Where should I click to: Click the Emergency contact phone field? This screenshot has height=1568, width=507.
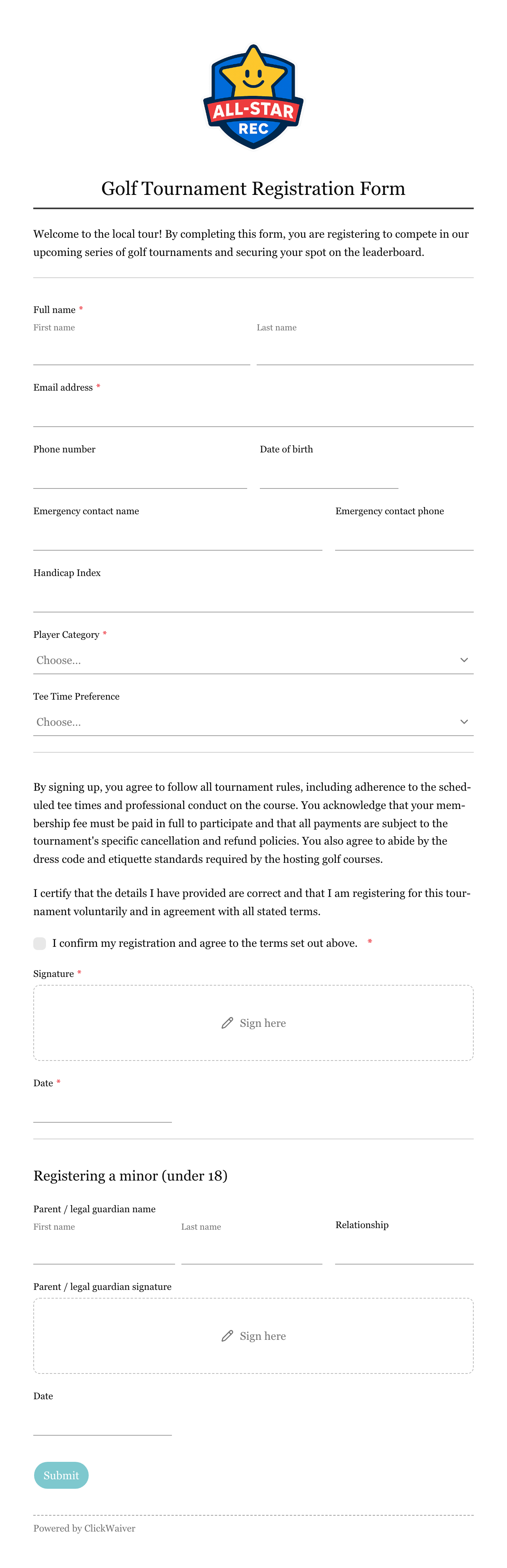click(404, 537)
